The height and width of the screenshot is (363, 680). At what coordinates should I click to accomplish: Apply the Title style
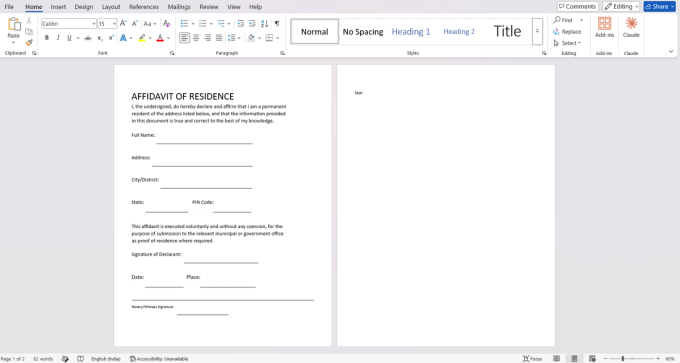507,31
